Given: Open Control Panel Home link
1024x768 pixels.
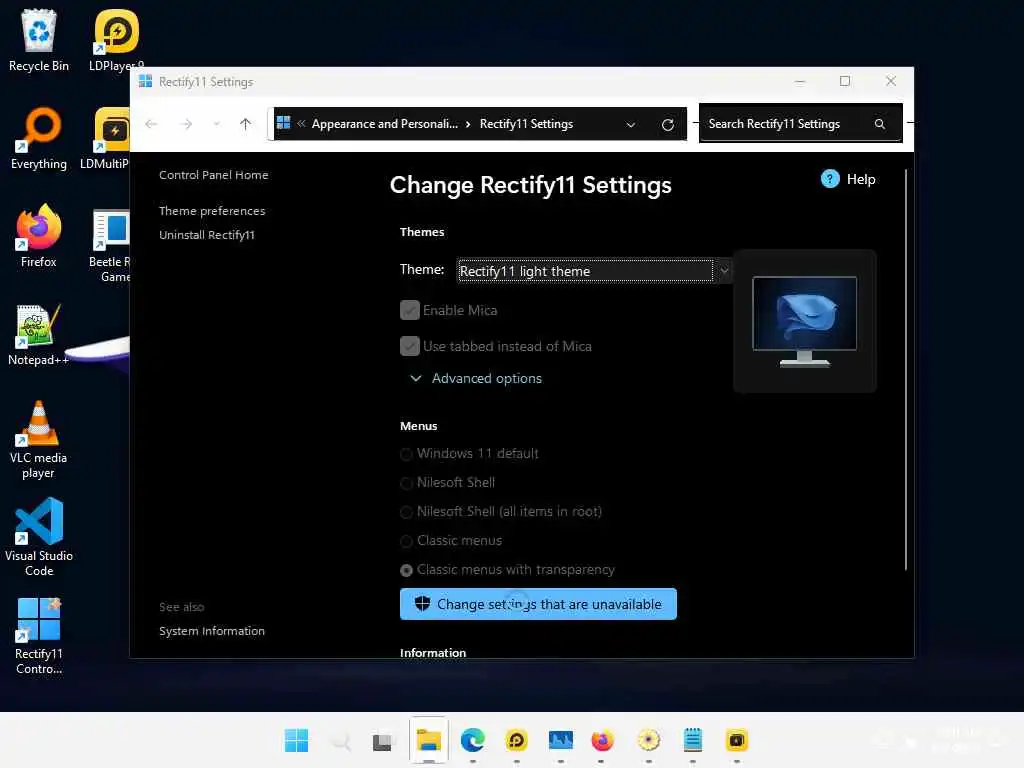Looking at the screenshot, I should (214, 175).
